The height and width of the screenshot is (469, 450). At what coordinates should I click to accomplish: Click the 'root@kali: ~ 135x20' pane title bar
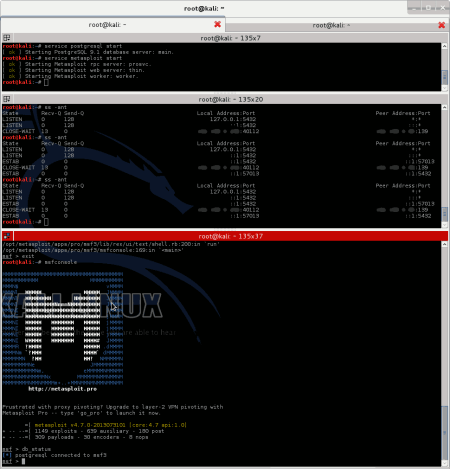[x=230, y=99]
